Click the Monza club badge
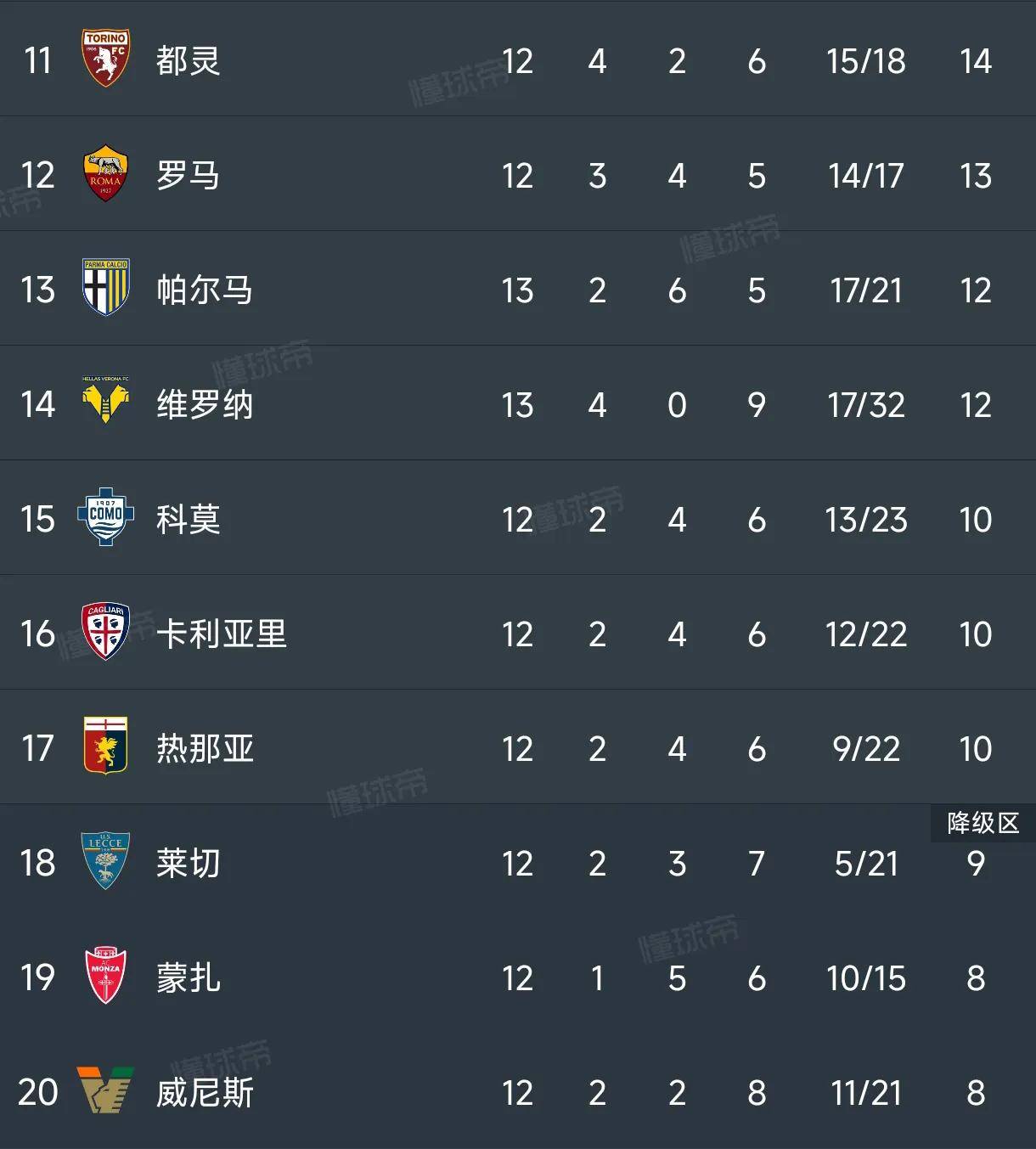 (x=104, y=977)
